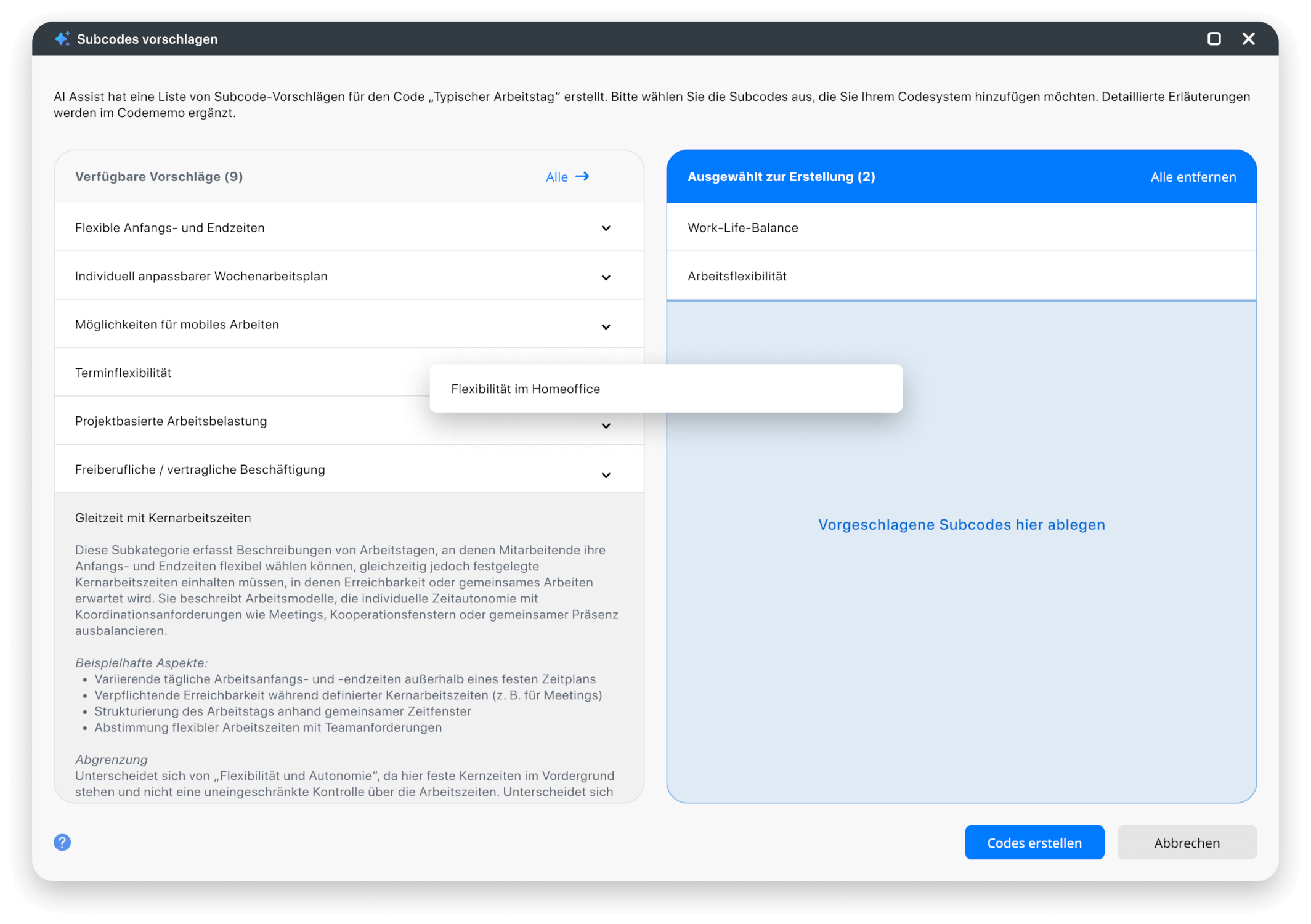Viewport: 1311px width, 924px height.
Task: Click the Vorgeschlagene Subcodes hier ablegen drop zone
Action: tap(960, 525)
